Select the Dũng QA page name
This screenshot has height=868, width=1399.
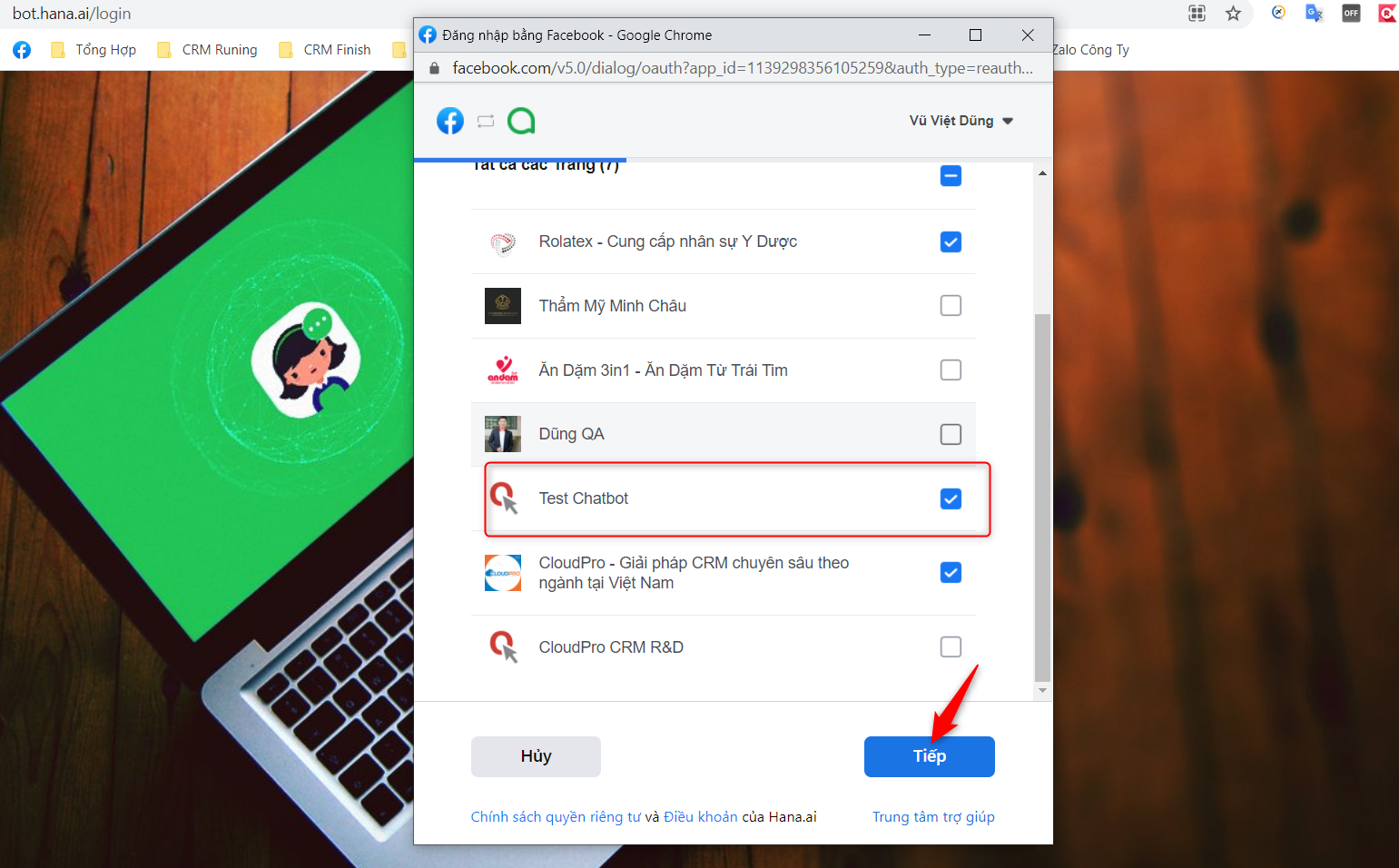click(571, 434)
